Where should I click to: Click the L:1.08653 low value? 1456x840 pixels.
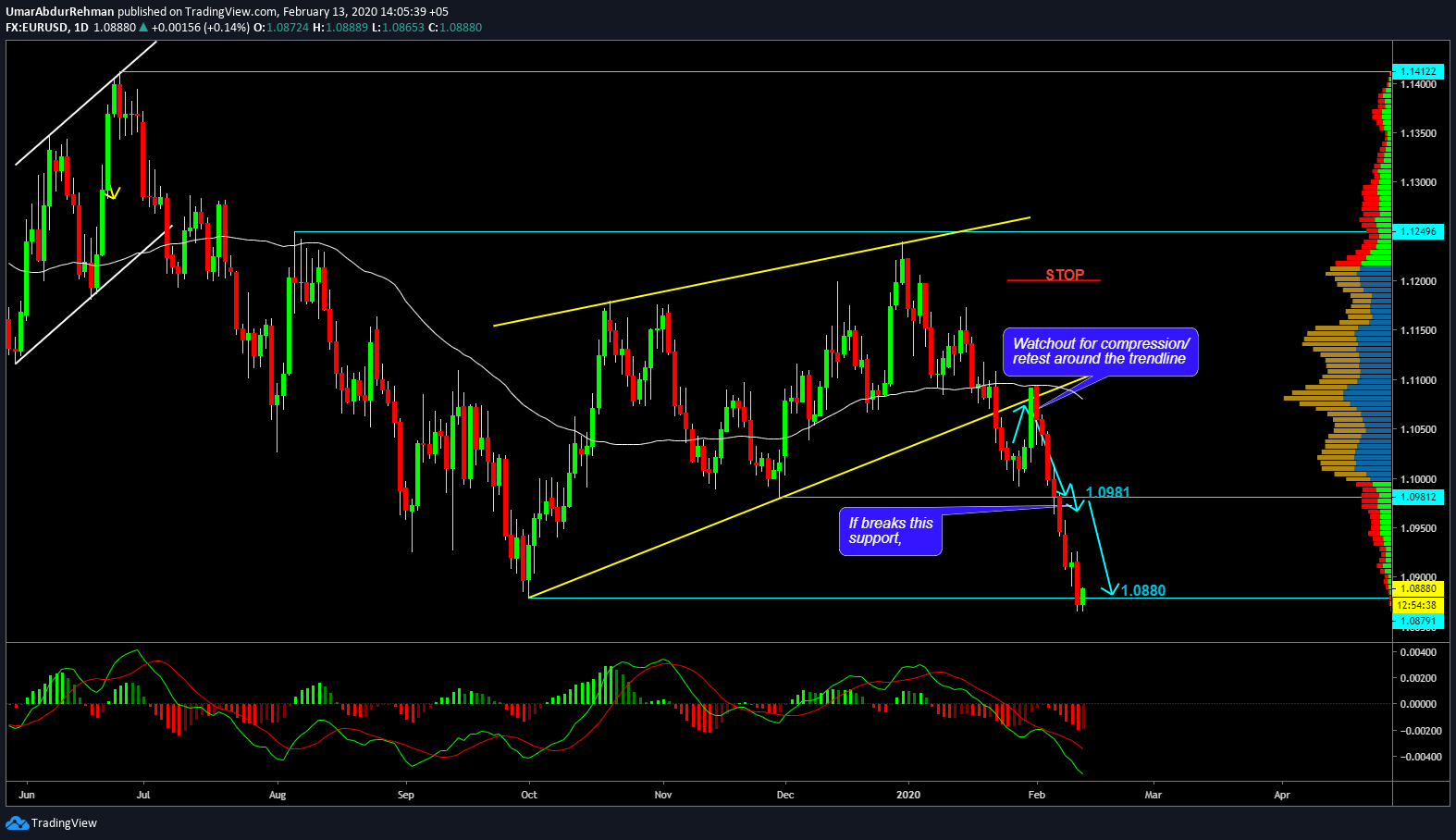tap(398, 28)
